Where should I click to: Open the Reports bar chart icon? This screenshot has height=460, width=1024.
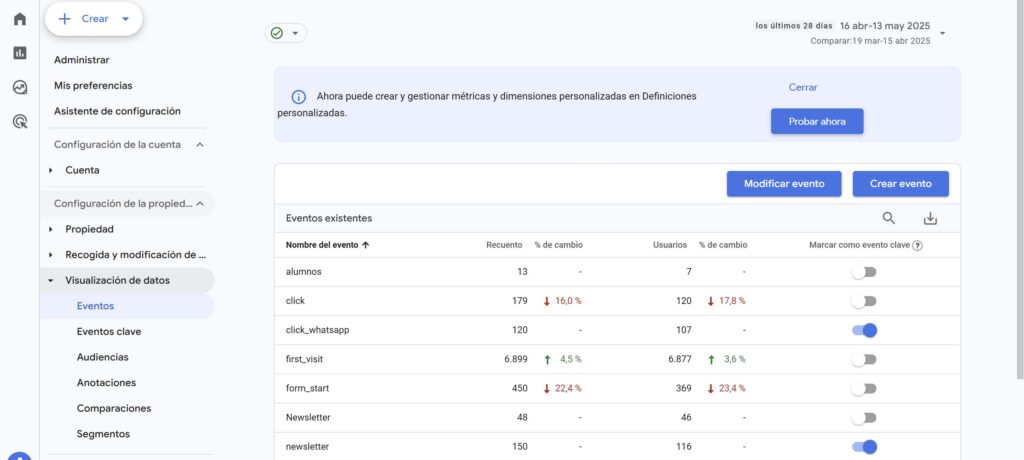19,53
